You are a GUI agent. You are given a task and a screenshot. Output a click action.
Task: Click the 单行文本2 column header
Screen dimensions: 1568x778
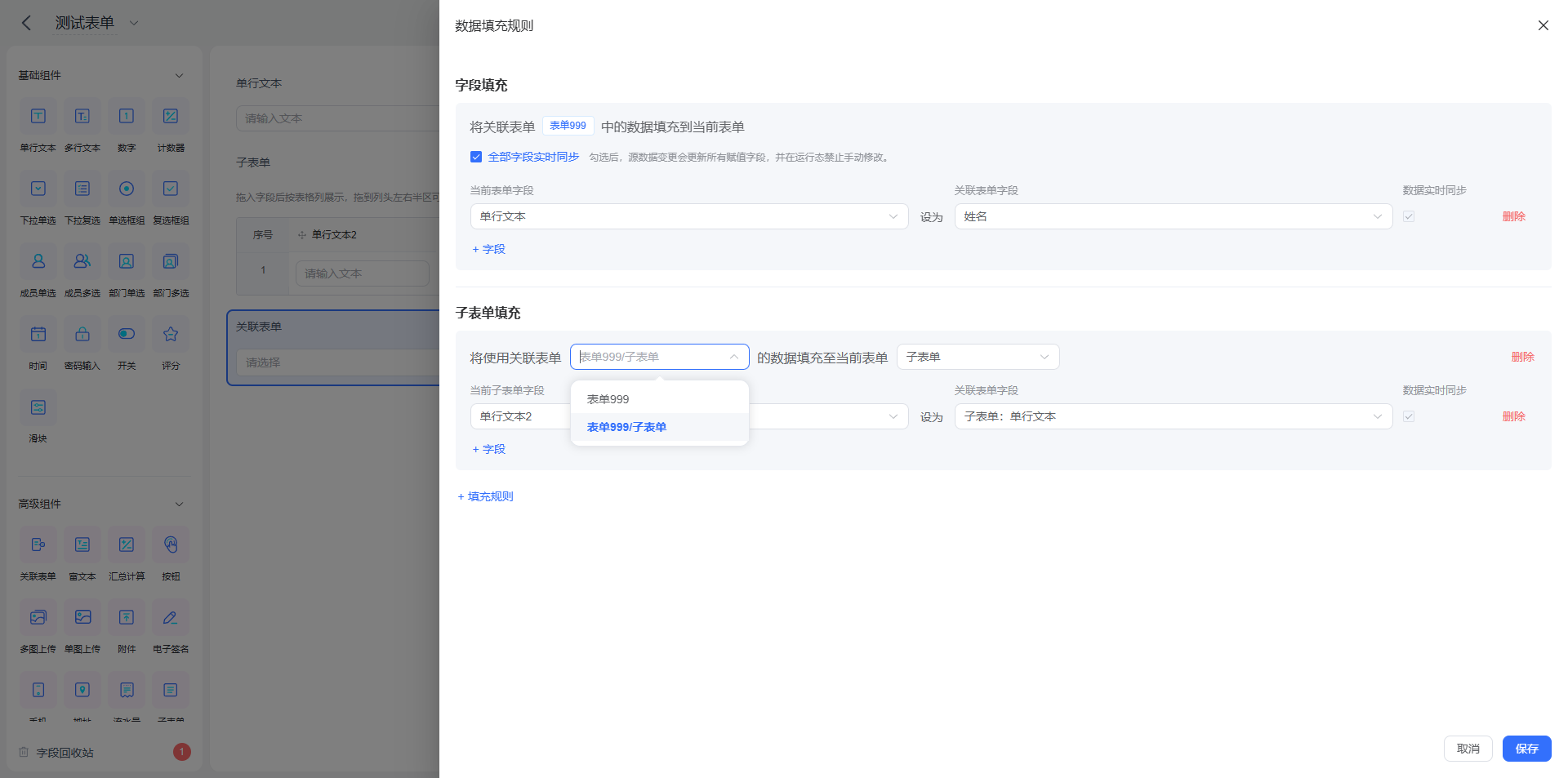[x=334, y=234]
